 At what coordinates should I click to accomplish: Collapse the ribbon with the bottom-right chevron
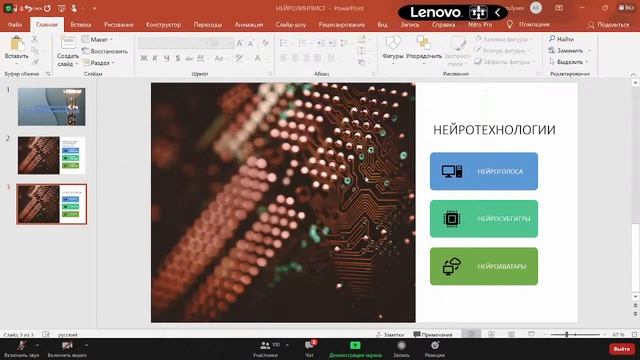pyautogui.click(x=633, y=74)
